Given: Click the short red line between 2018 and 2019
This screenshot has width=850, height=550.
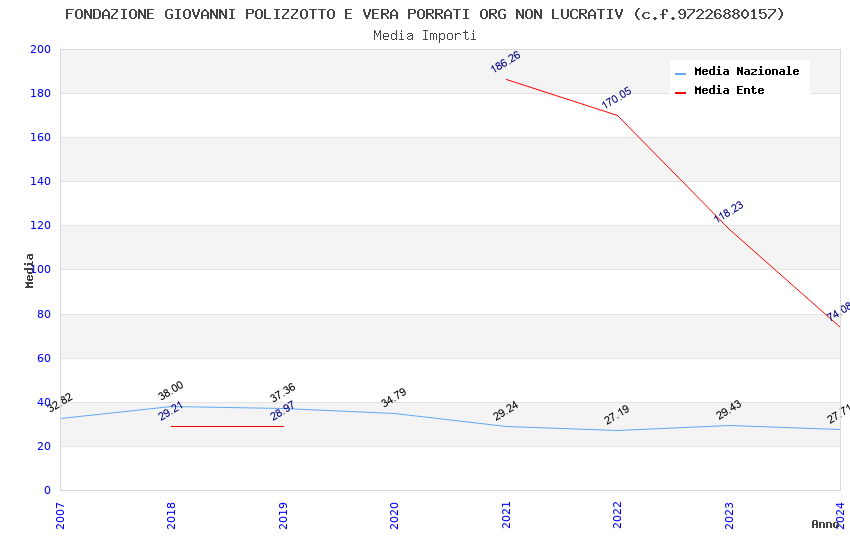Looking at the screenshot, I should (x=227, y=426).
